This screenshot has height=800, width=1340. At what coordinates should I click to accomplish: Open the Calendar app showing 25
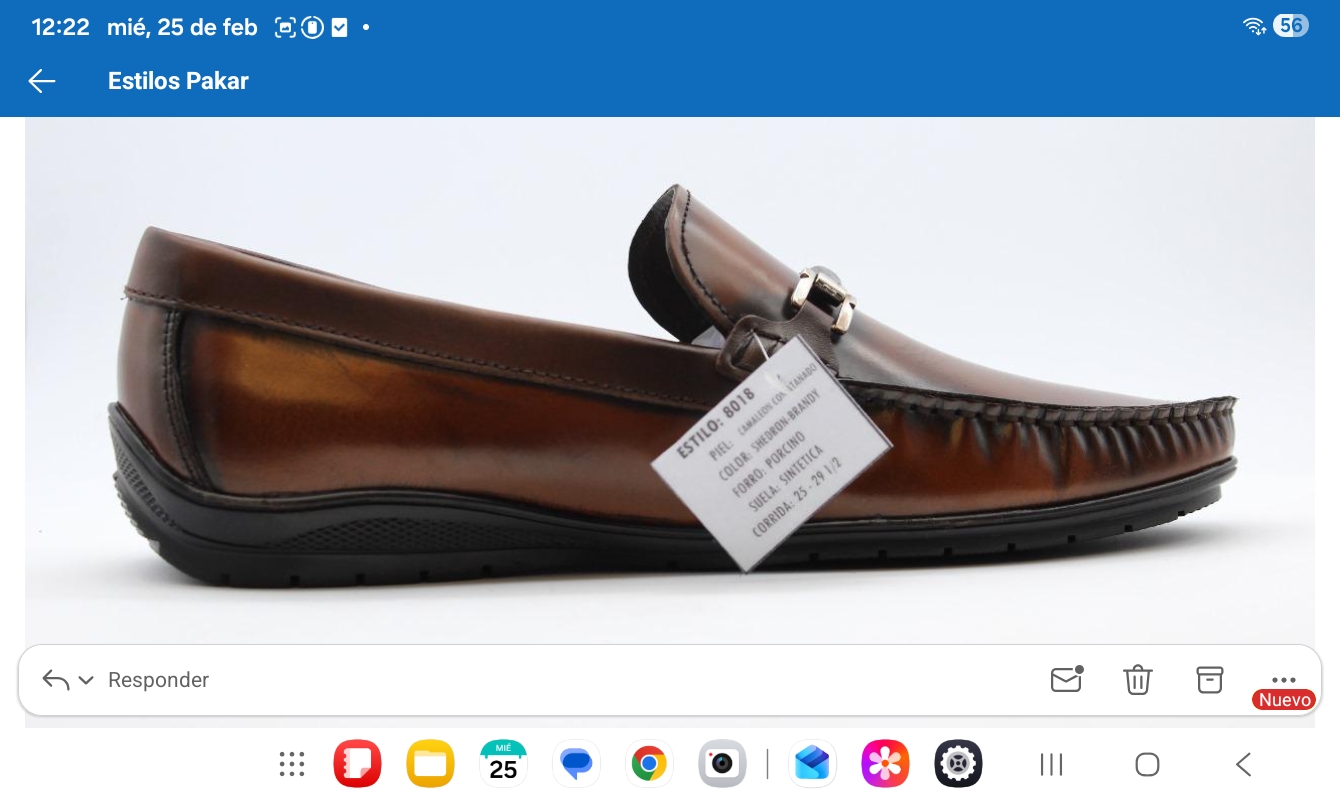pos(503,765)
